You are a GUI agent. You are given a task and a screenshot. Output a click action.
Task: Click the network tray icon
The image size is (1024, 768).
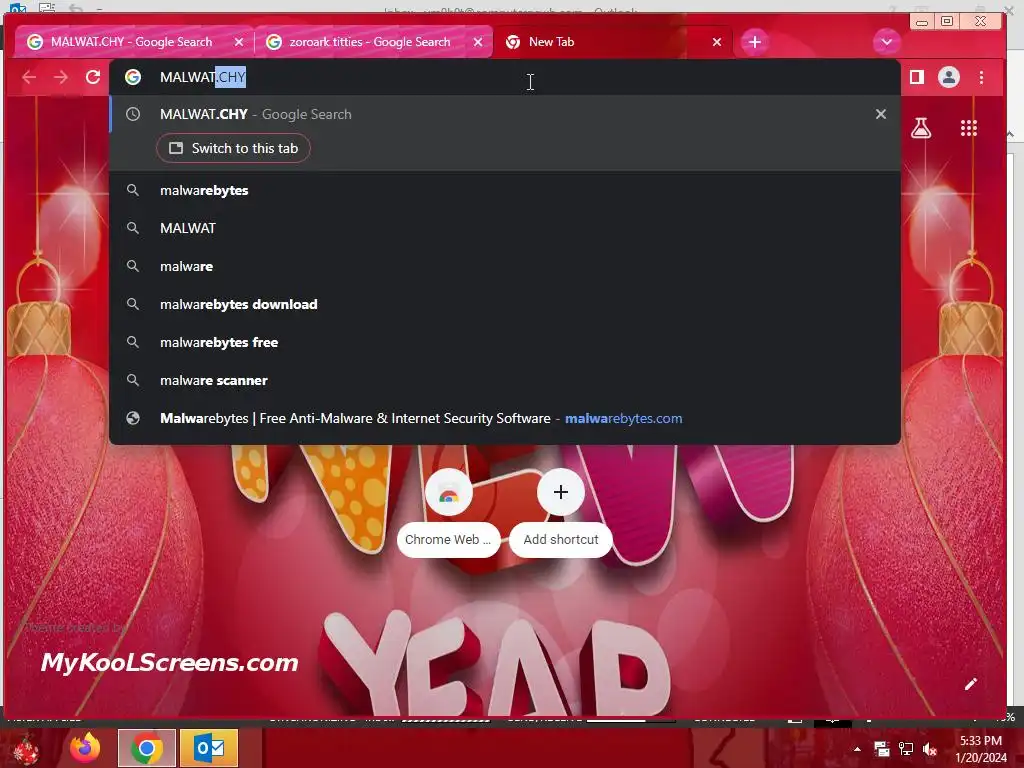tap(906, 749)
